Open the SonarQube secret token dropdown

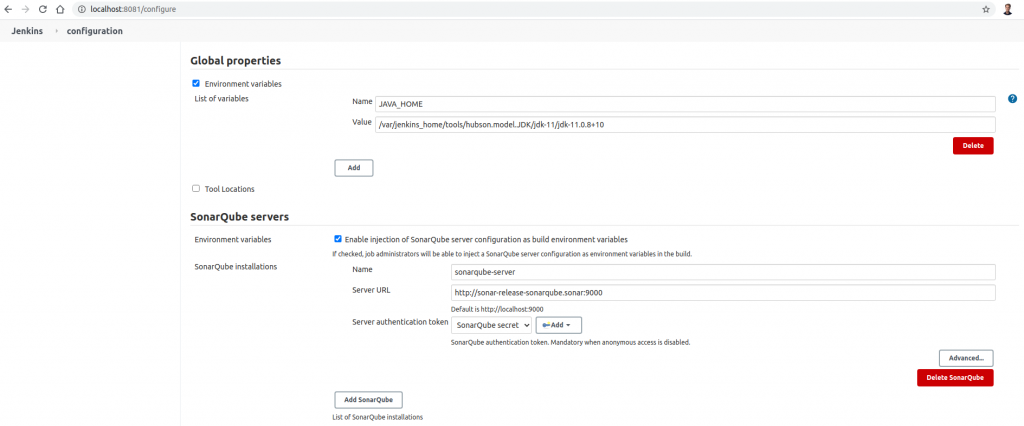(491, 325)
